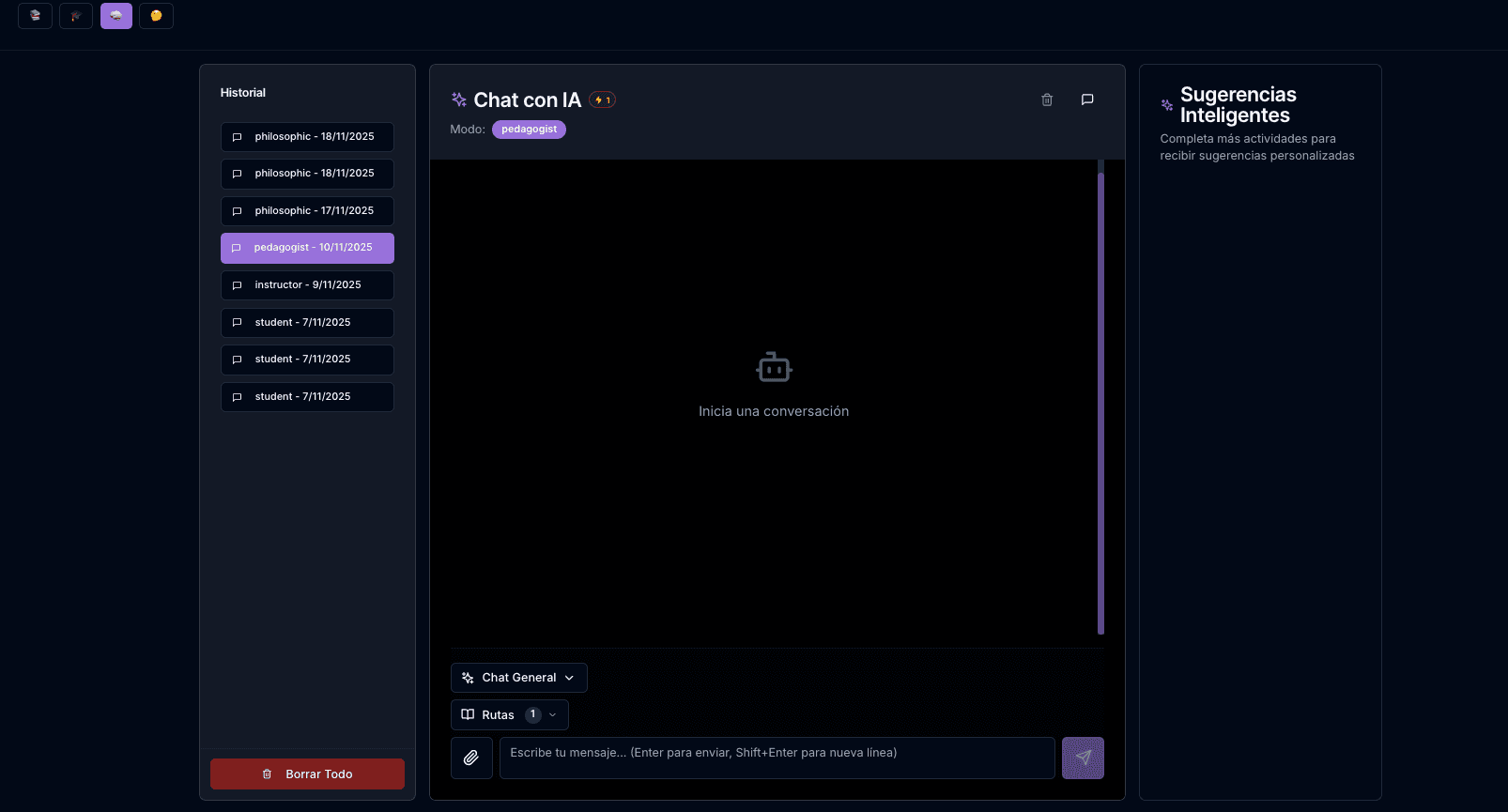Select the graduation cap mode icon
Screen dimensions: 1508x812
coord(76,16)
